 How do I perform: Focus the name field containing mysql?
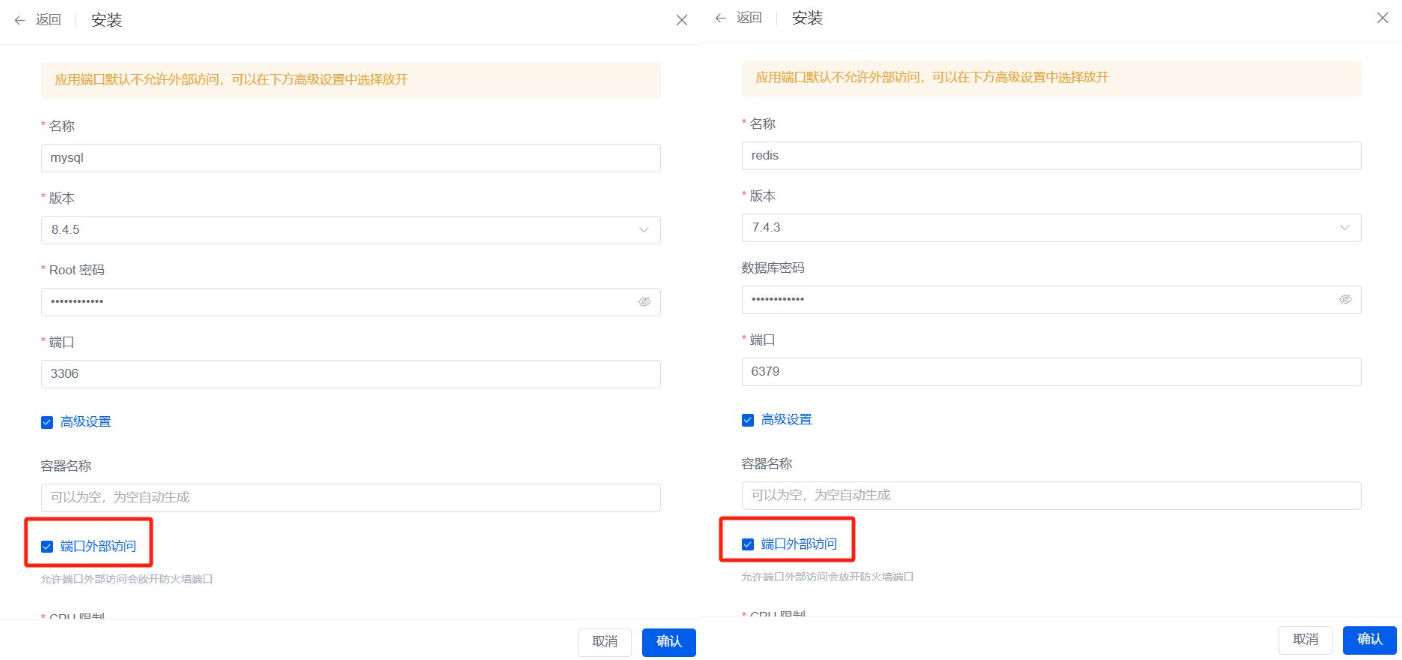(x=351, y=158)
